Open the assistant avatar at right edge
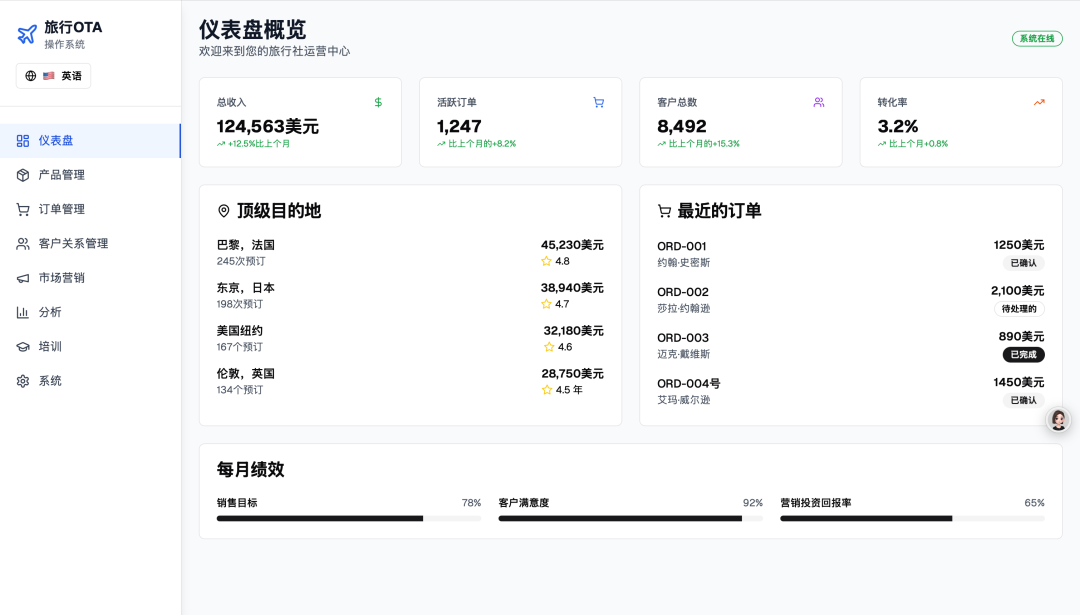Image resolution: width=1080 pixels, height=615 pixels. (x=1058, y=420)
